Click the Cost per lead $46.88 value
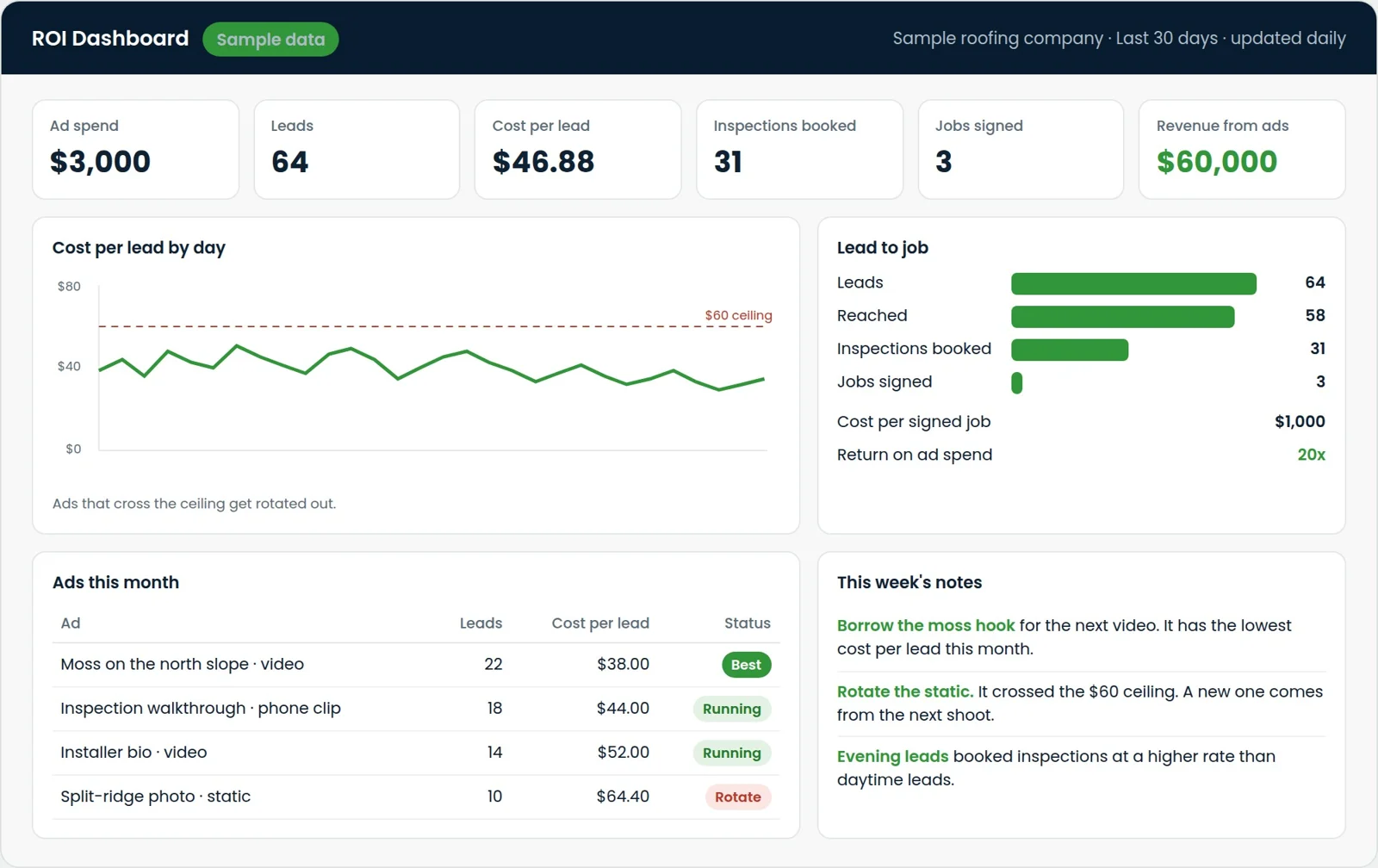Screen dimensions: 1378x868 coord(543,162)
